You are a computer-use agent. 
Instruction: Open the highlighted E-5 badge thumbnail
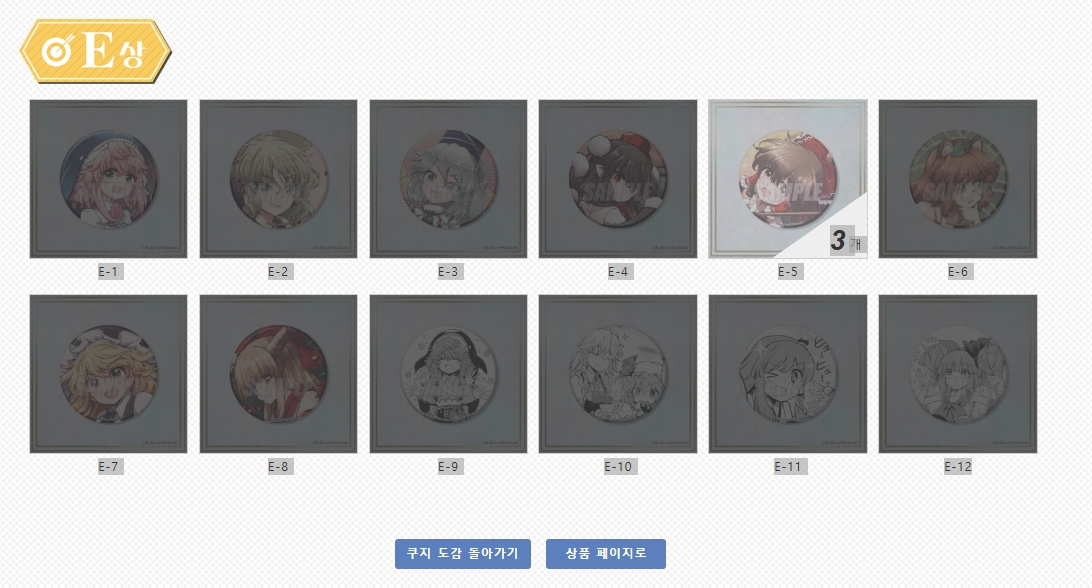tap(788, 179)
